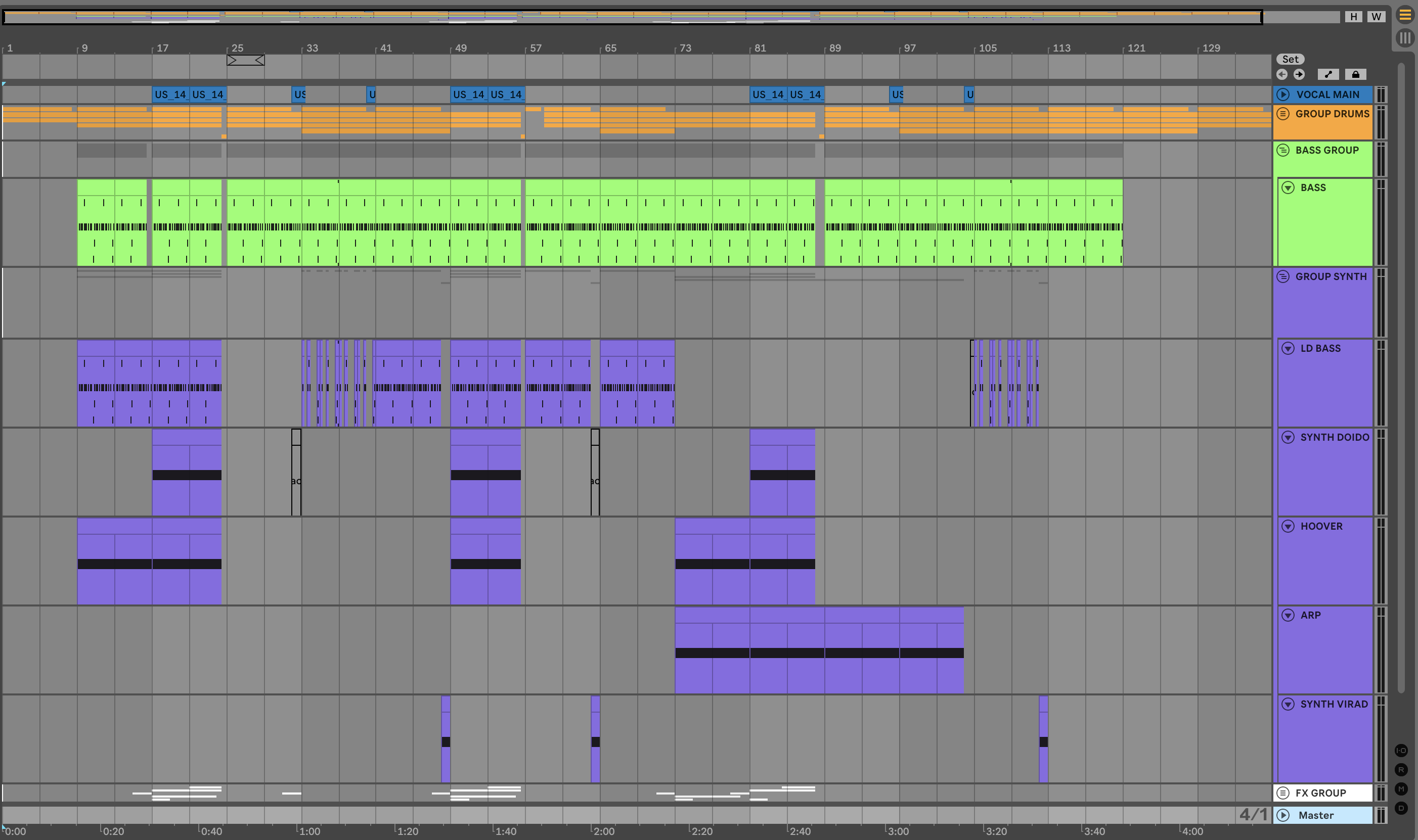
Task: Show the In/Out section with I-O button
Action: click(x=1401, y=751)
